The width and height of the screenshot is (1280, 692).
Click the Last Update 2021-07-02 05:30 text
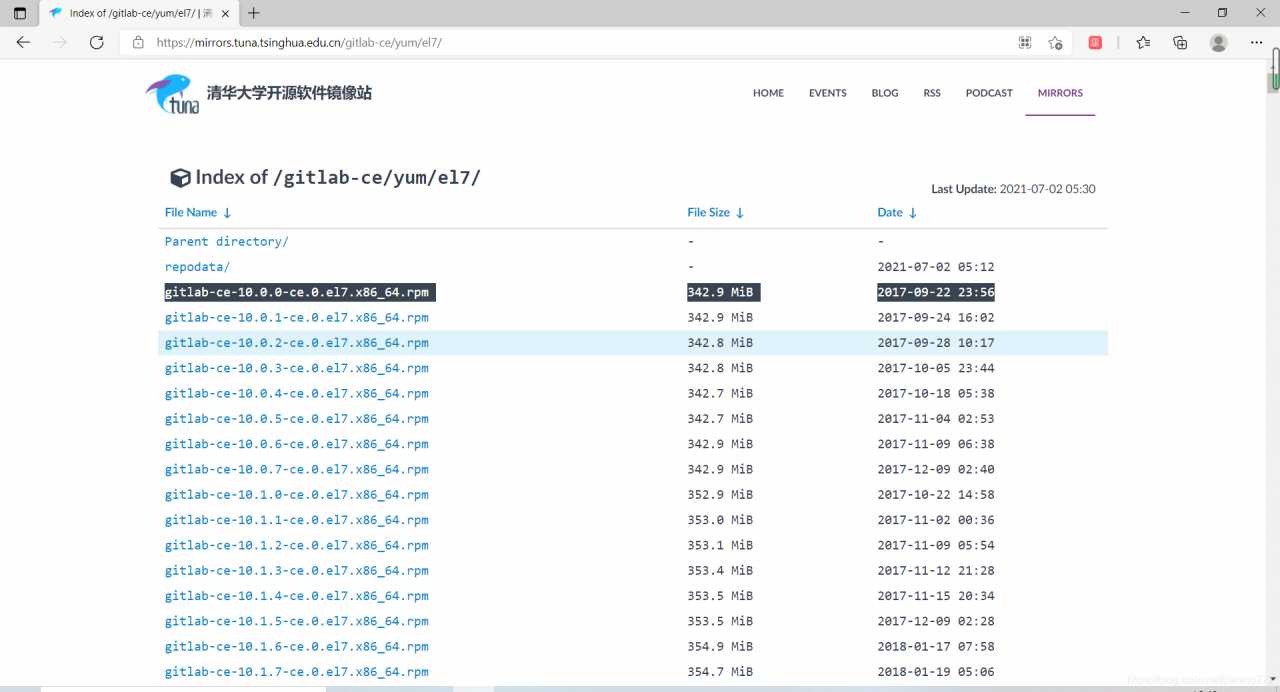pos(1013,189)
